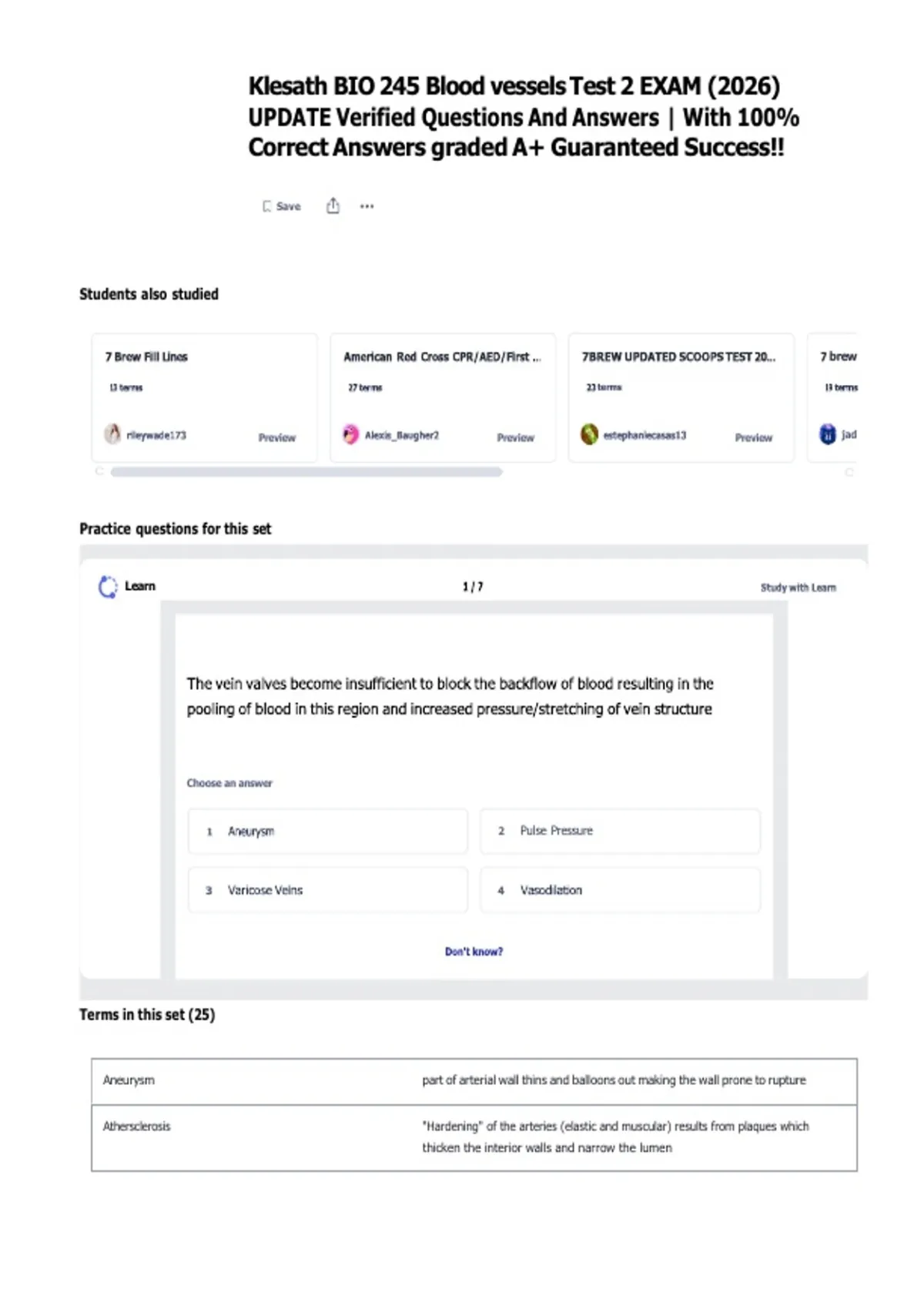Click the horizontal scrollbar under study sets
Screen dimensions: 924x1309
point(306,472)
